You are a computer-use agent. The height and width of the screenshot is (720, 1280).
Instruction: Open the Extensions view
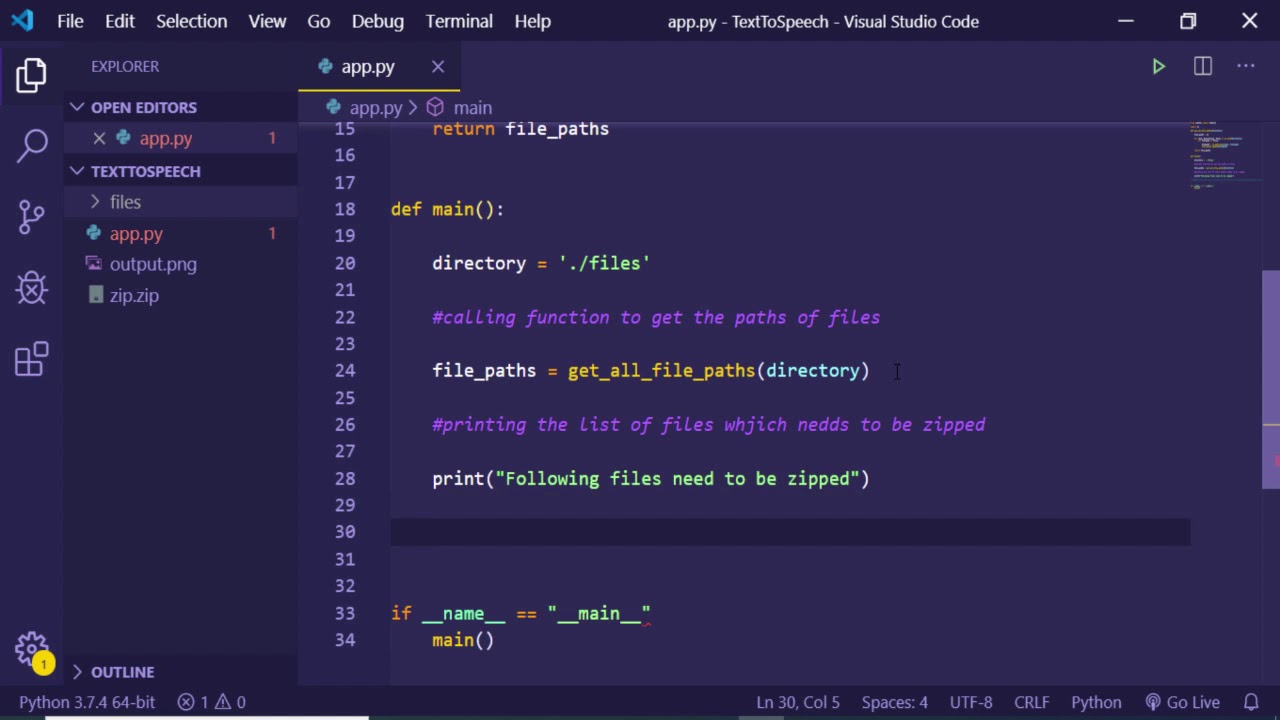tap(32, 359)
